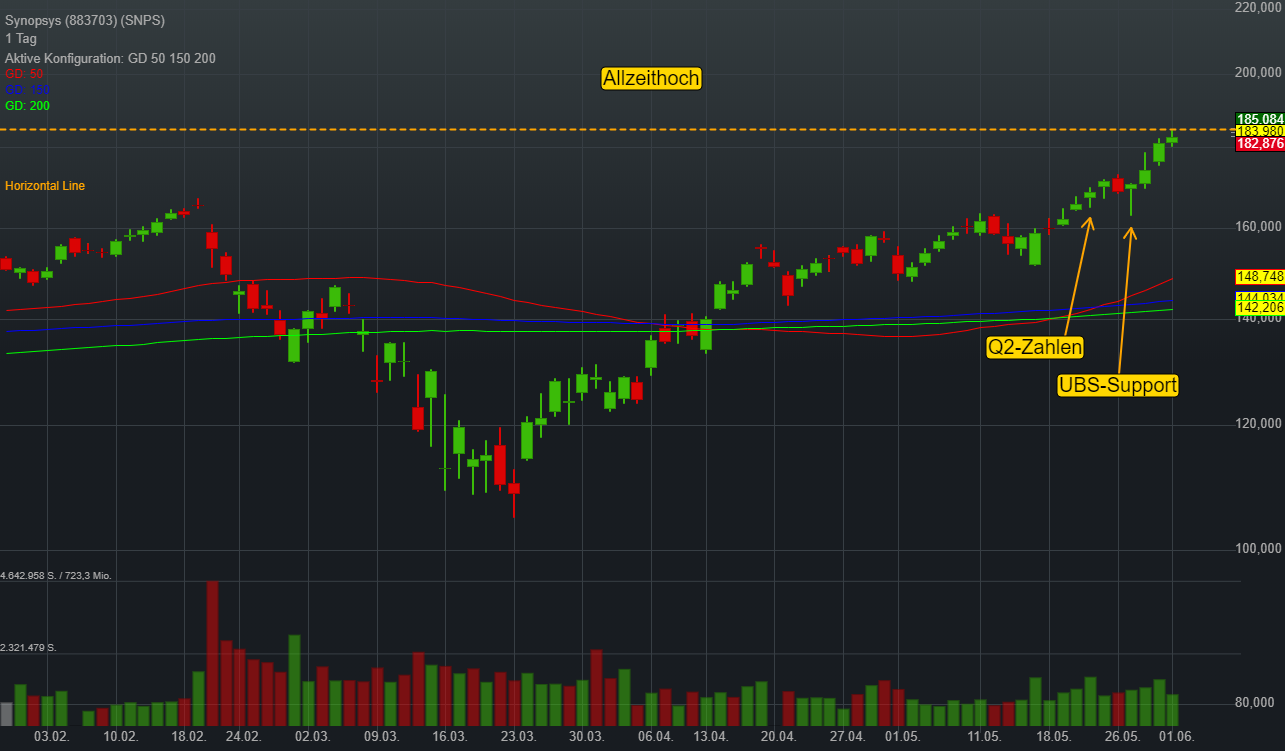Click the Q2-Zahlen annotation label
Image resolution: width=1285 pixels, height=751 pixels.
pyautogui.click(x=1035, y=347)
